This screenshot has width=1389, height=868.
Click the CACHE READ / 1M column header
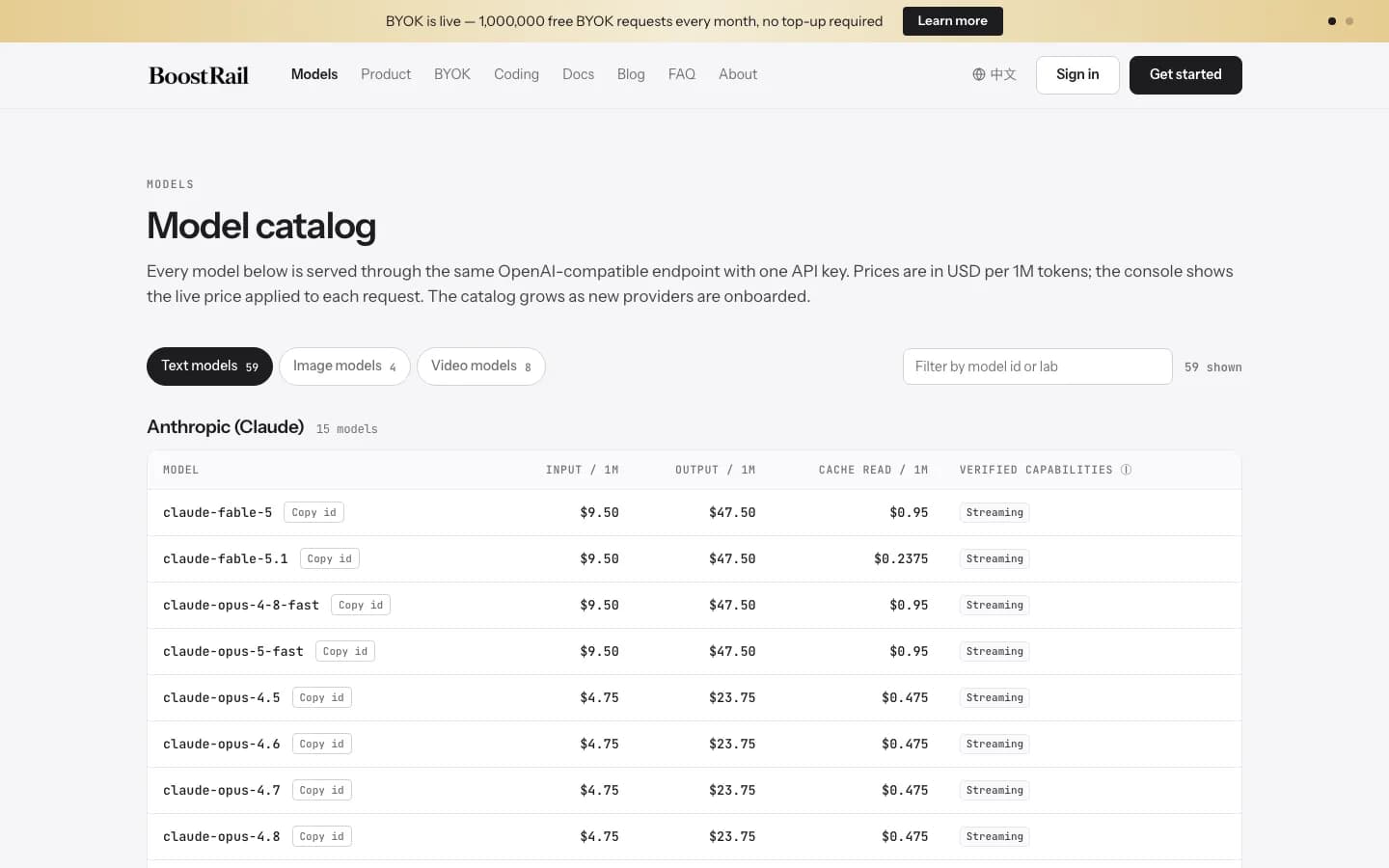click(873, 470)
